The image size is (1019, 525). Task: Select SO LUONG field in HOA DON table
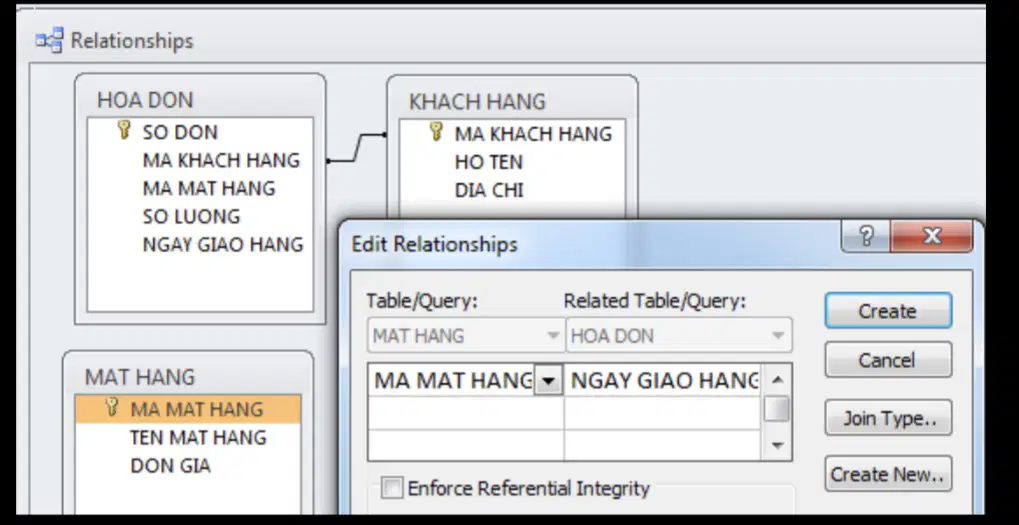tap(192, 216)
